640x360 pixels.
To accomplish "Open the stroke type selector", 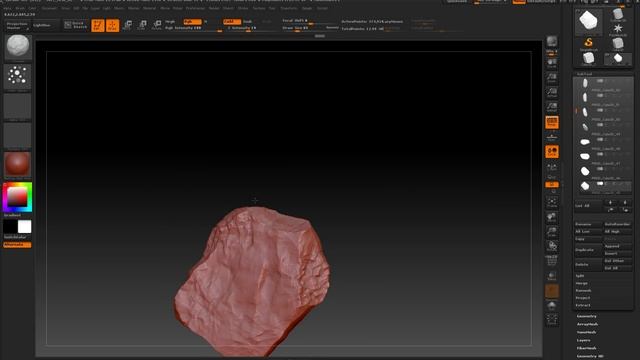I will tap(18, 76).
